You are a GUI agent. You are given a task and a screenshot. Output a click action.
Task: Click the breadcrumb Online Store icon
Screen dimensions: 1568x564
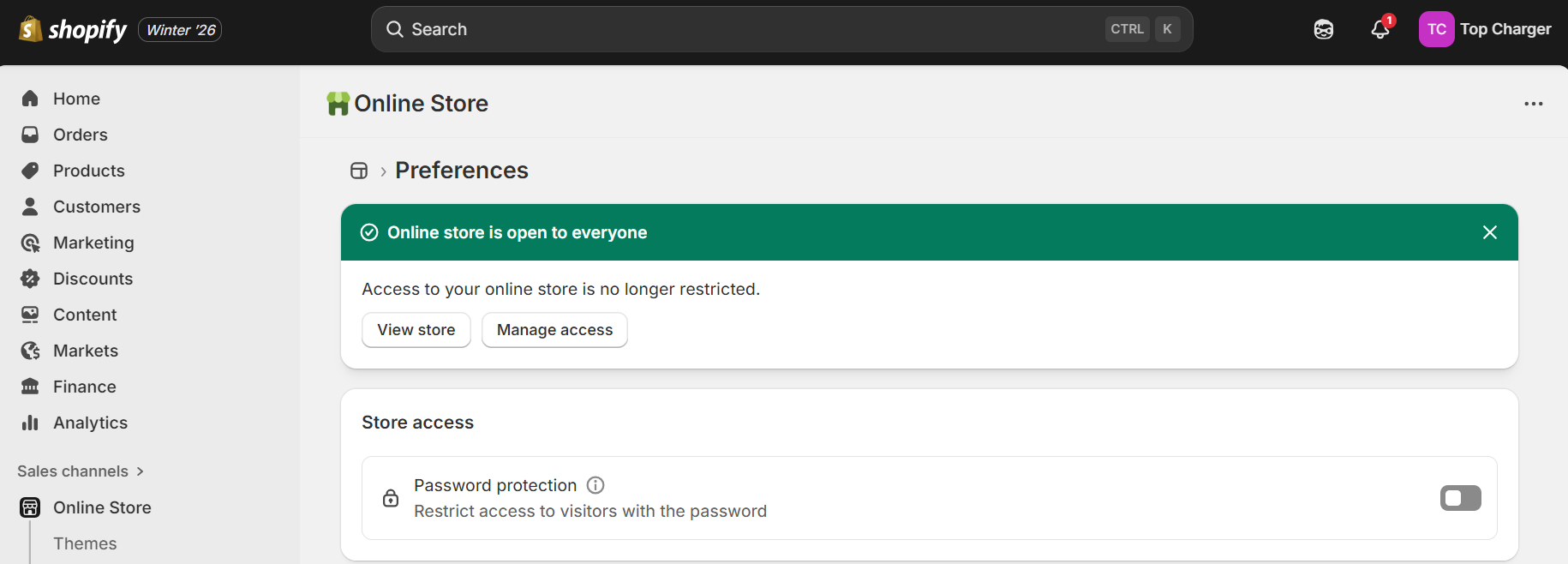(x=359, y=171)
